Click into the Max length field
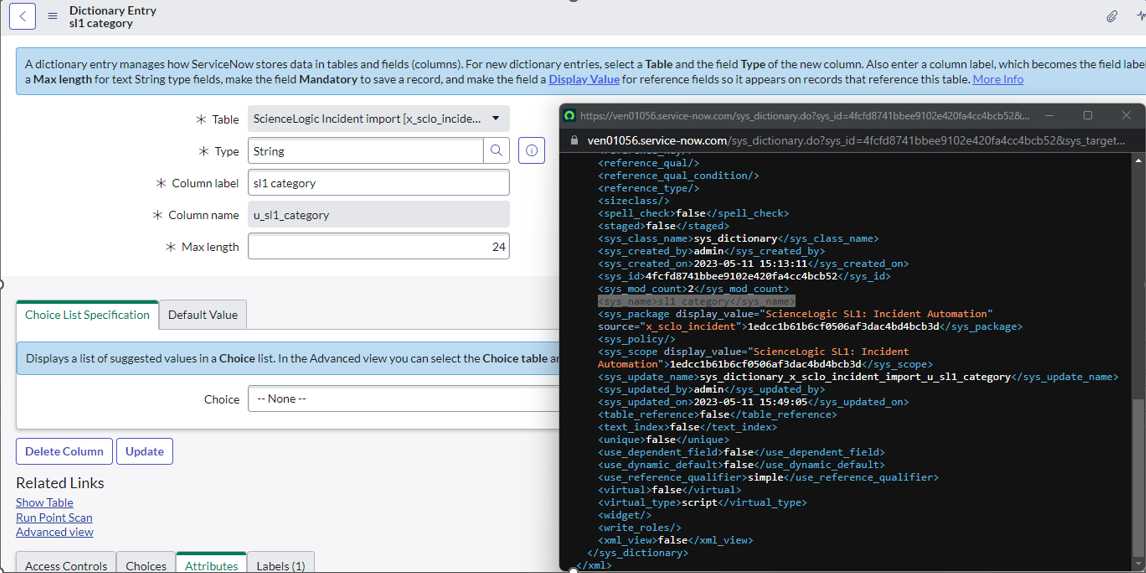1146x573 pixels. click(378, 247)
